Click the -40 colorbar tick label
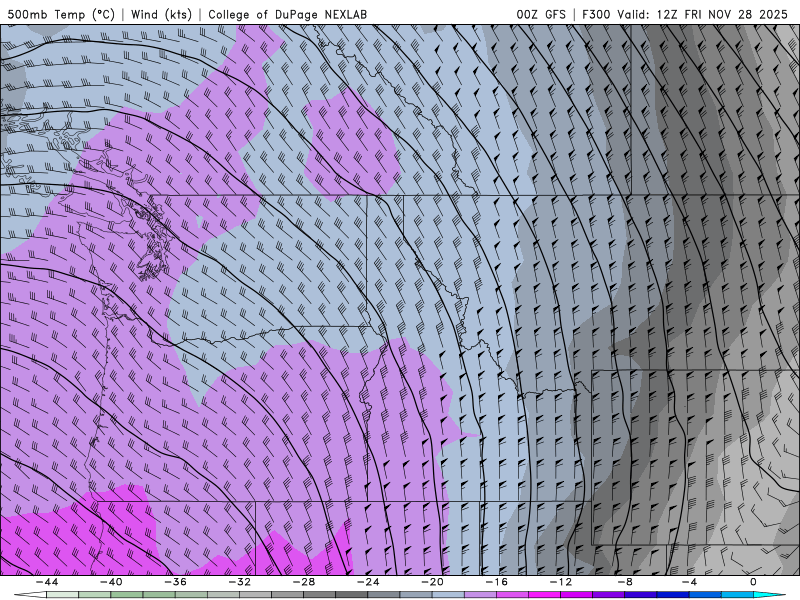 coord(111,582)
